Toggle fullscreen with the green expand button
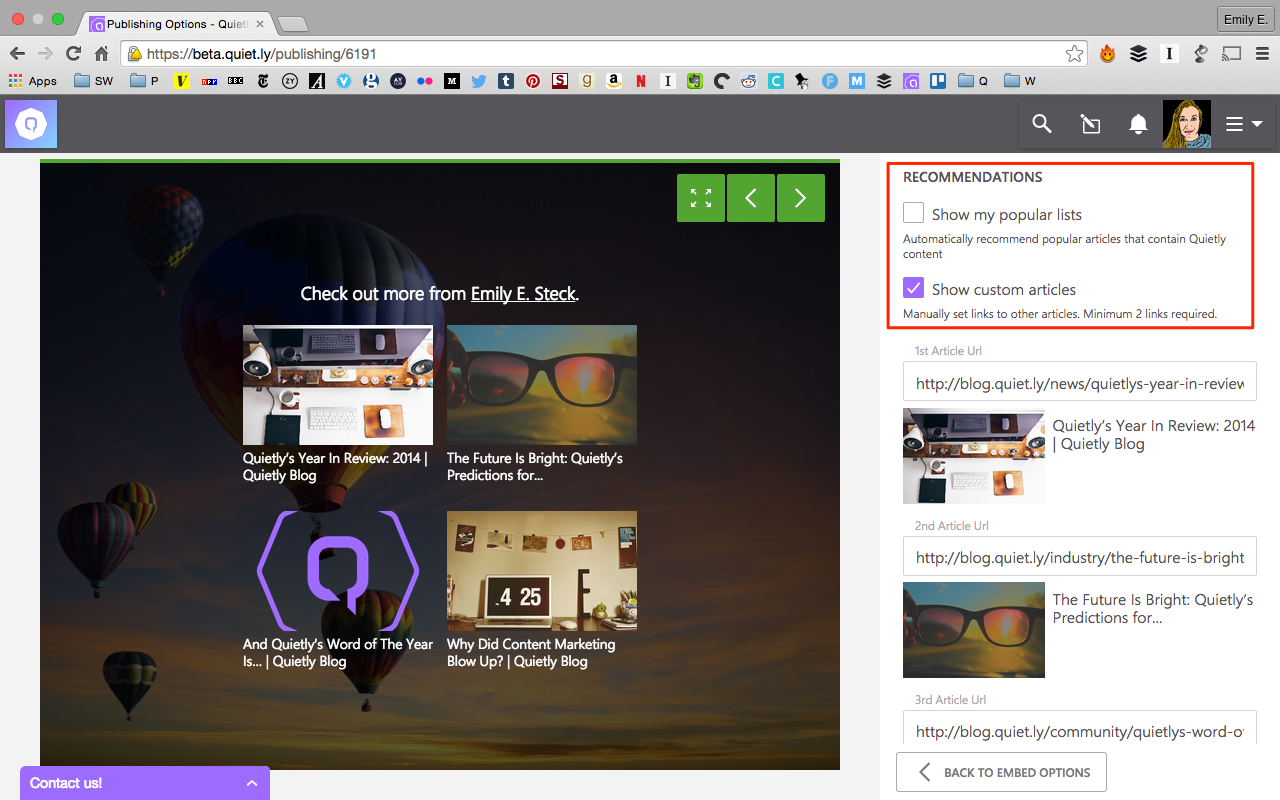The width and height of the screenshot is (1280, 800). tap(701, 198)
